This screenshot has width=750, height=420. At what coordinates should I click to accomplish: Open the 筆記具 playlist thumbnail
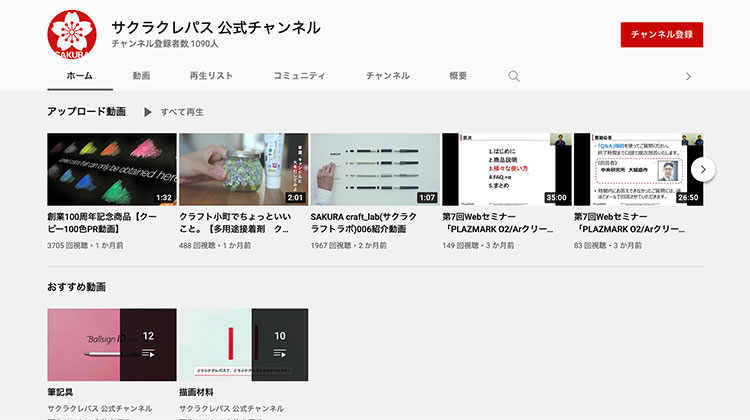(x=112, y=344)
